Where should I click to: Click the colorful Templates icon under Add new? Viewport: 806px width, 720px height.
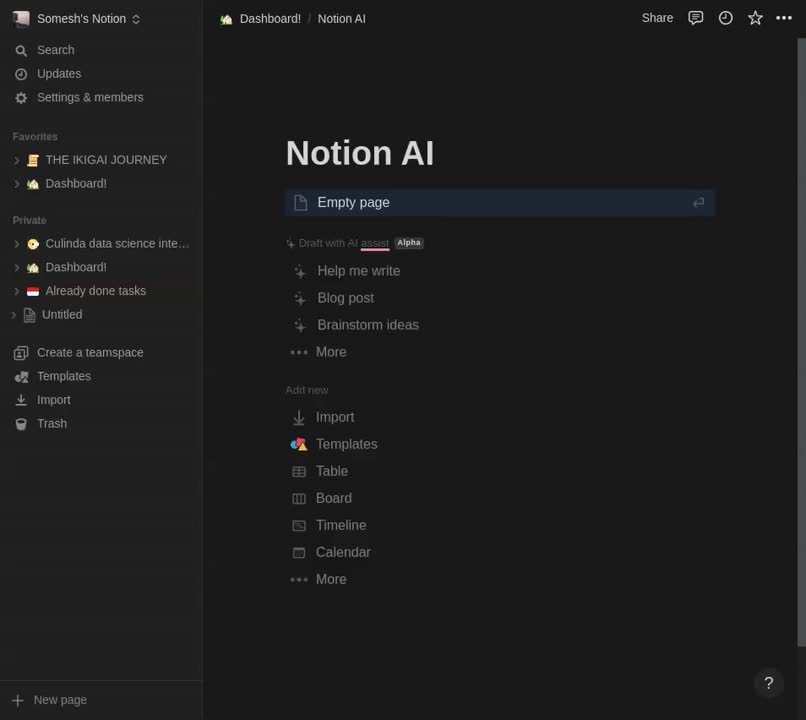tap(299, 445)
